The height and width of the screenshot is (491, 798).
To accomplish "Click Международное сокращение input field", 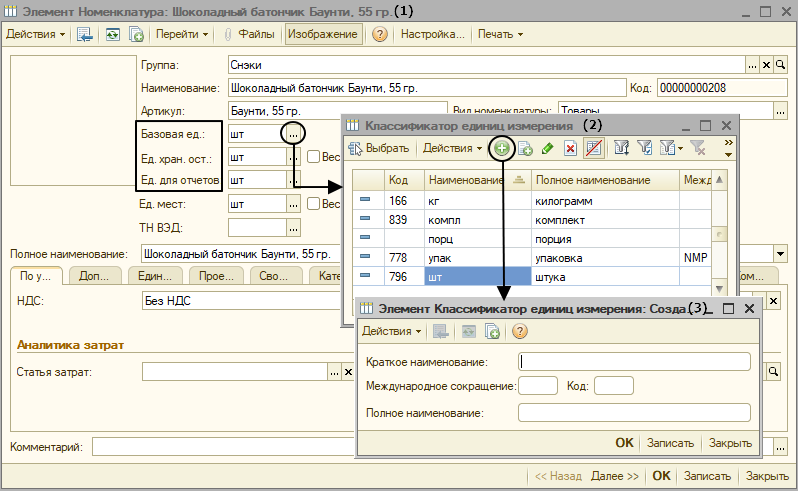I will [x=538, y=386].
